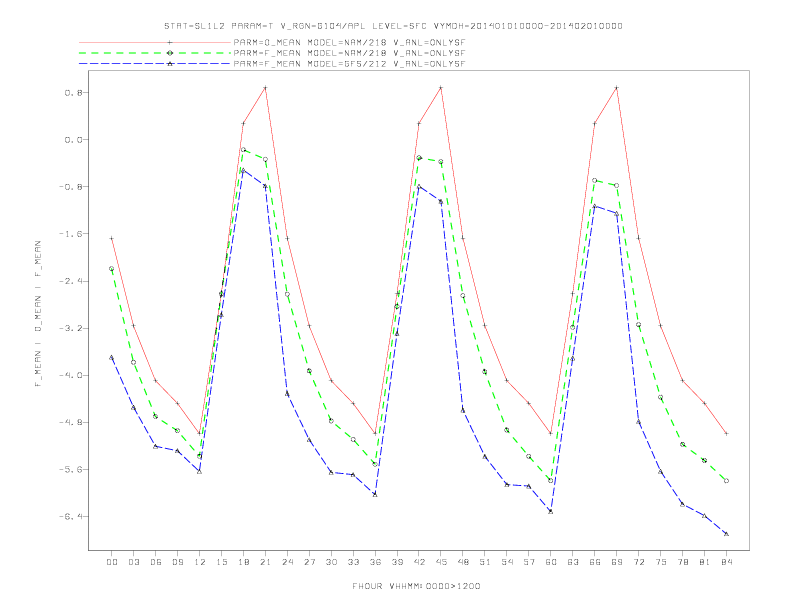The width and height of the screenshot is (792, 612).
Task: Select the F_MEAN GFS/212 legend label
Action: tap(349, 64)
